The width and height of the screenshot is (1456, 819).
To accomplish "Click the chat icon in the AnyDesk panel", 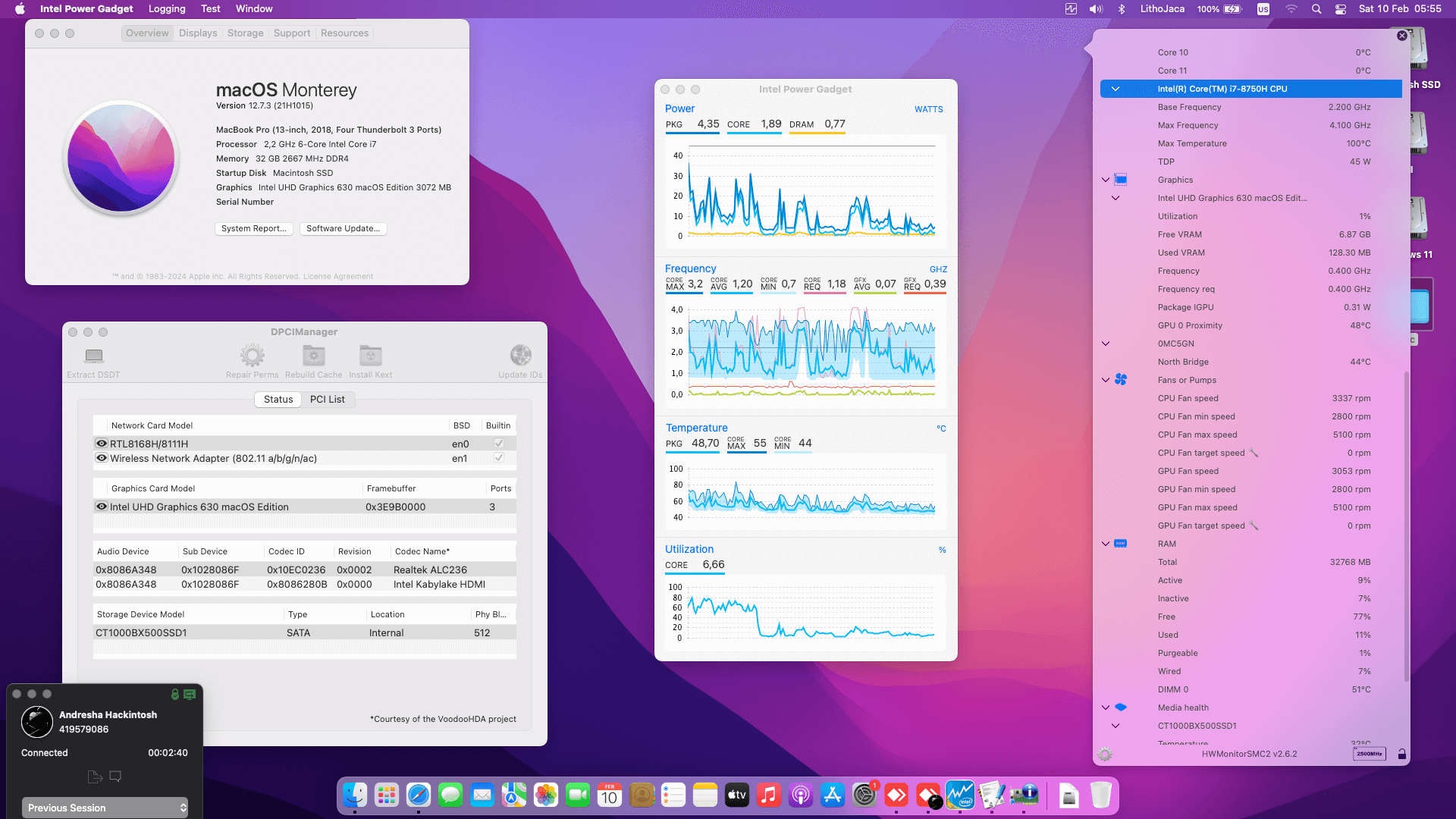I will [x=115, y=777].
